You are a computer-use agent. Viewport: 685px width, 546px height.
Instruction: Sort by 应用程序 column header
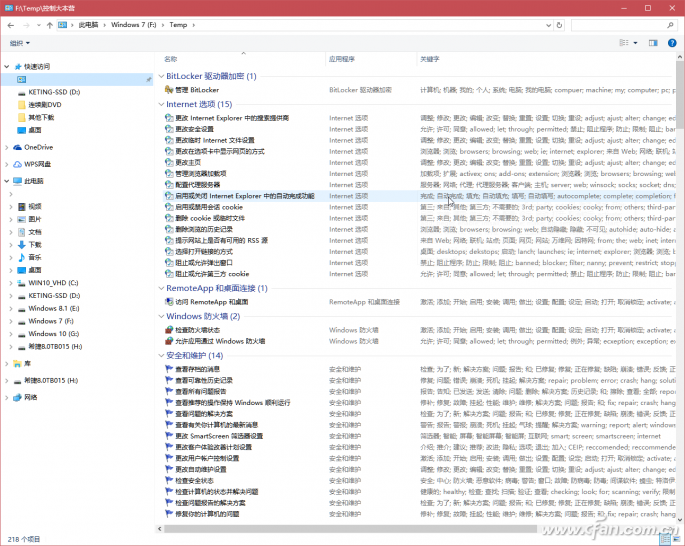342,59
